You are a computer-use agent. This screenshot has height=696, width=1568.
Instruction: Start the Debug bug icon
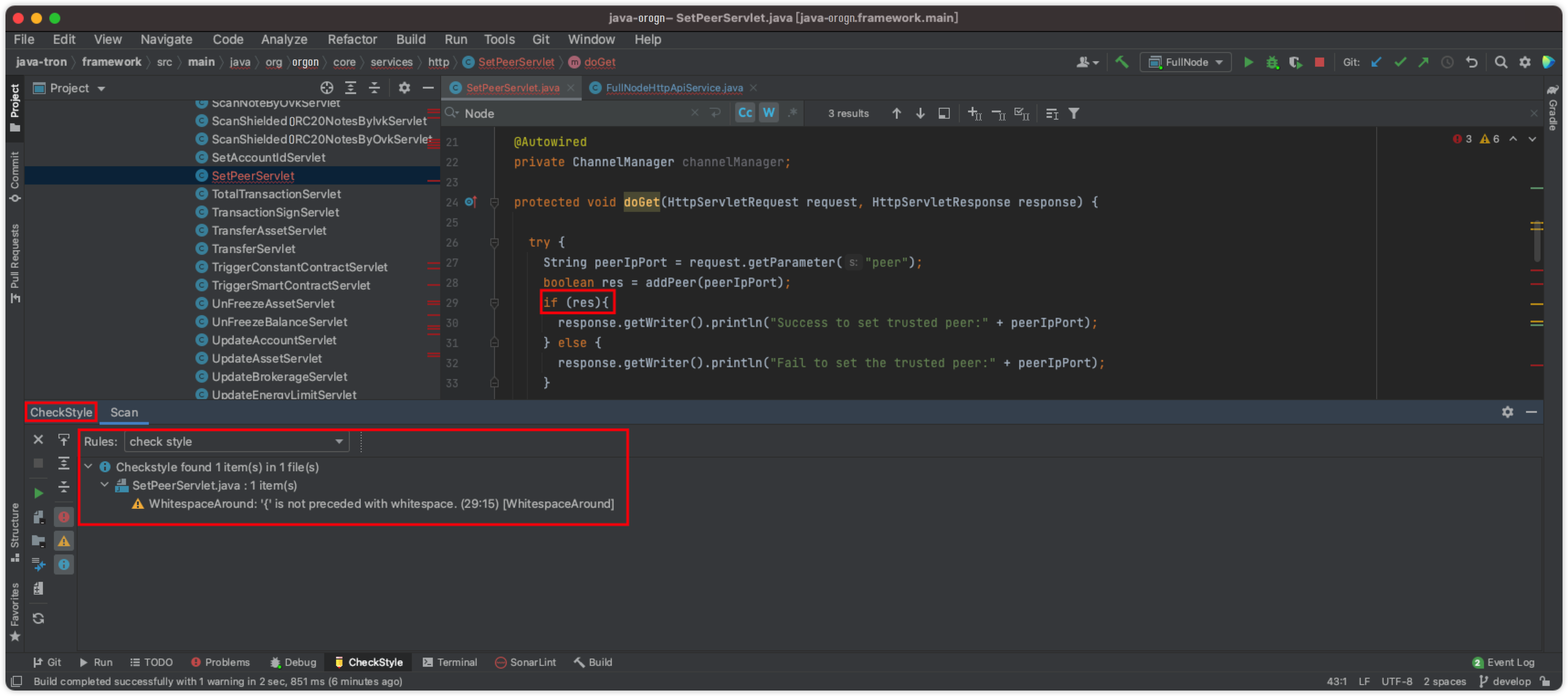(1272, 62)
